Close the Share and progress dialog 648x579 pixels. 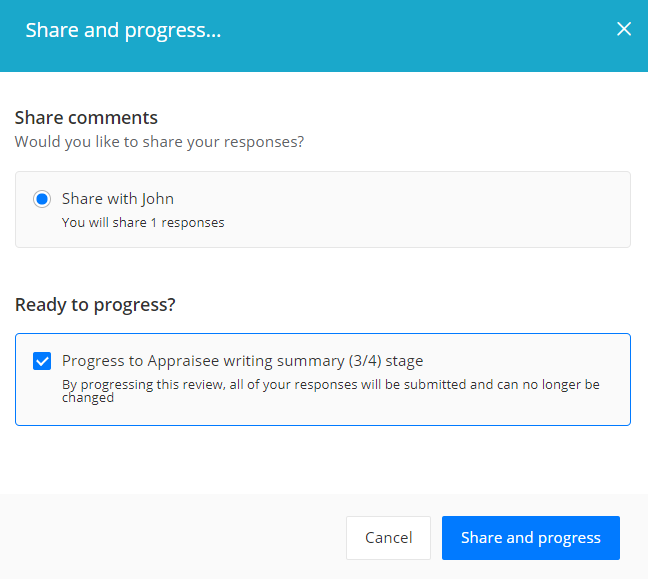point(624,29)
